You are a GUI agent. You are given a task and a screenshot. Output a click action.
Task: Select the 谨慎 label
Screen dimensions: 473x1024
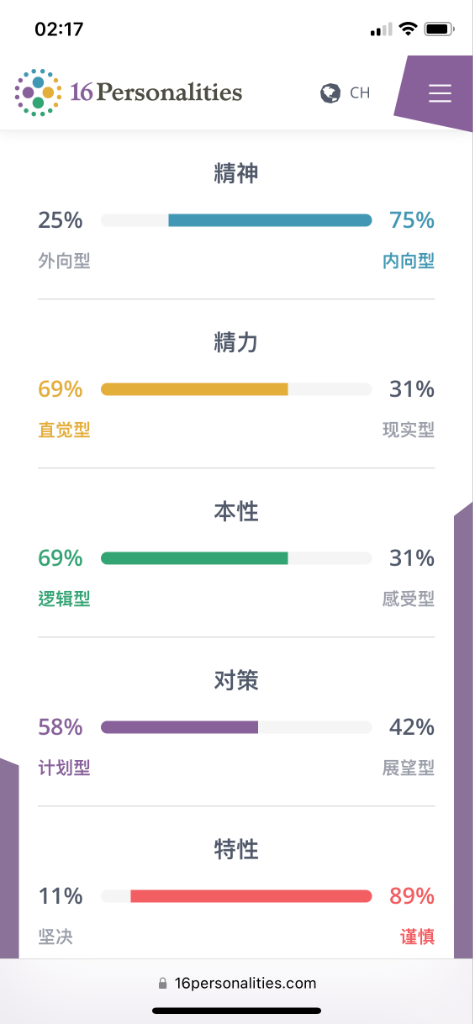coord(417,937)
